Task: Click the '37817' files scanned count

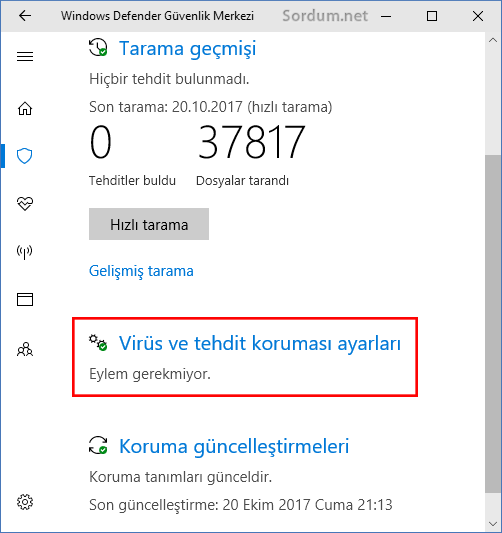Action: tap(251, 142)
